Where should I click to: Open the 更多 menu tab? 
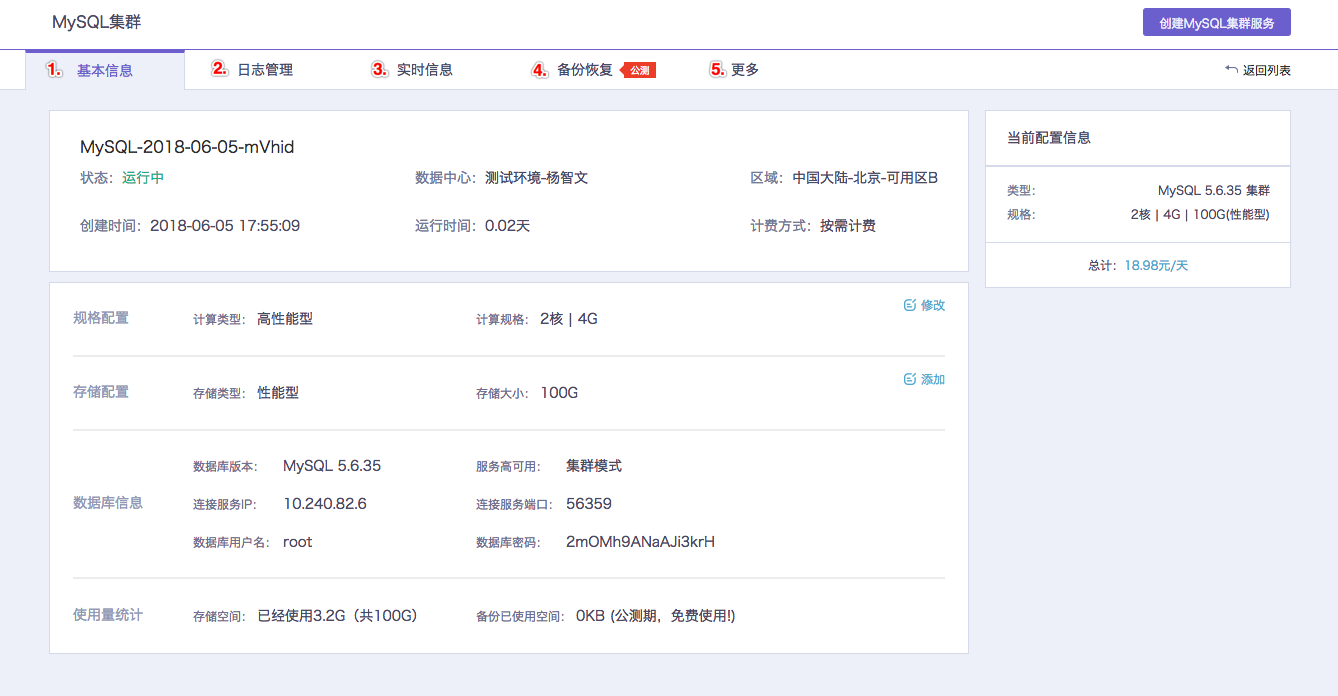[x=745, y=70]
